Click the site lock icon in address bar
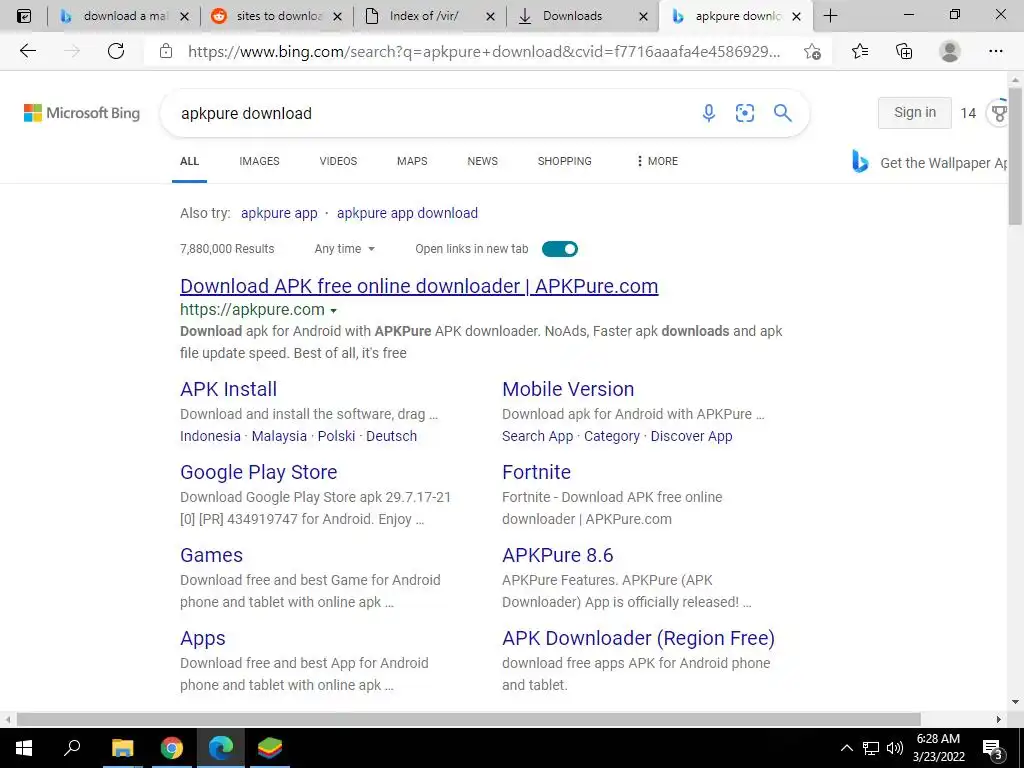1024x768 pixels. tap(166, 51)
